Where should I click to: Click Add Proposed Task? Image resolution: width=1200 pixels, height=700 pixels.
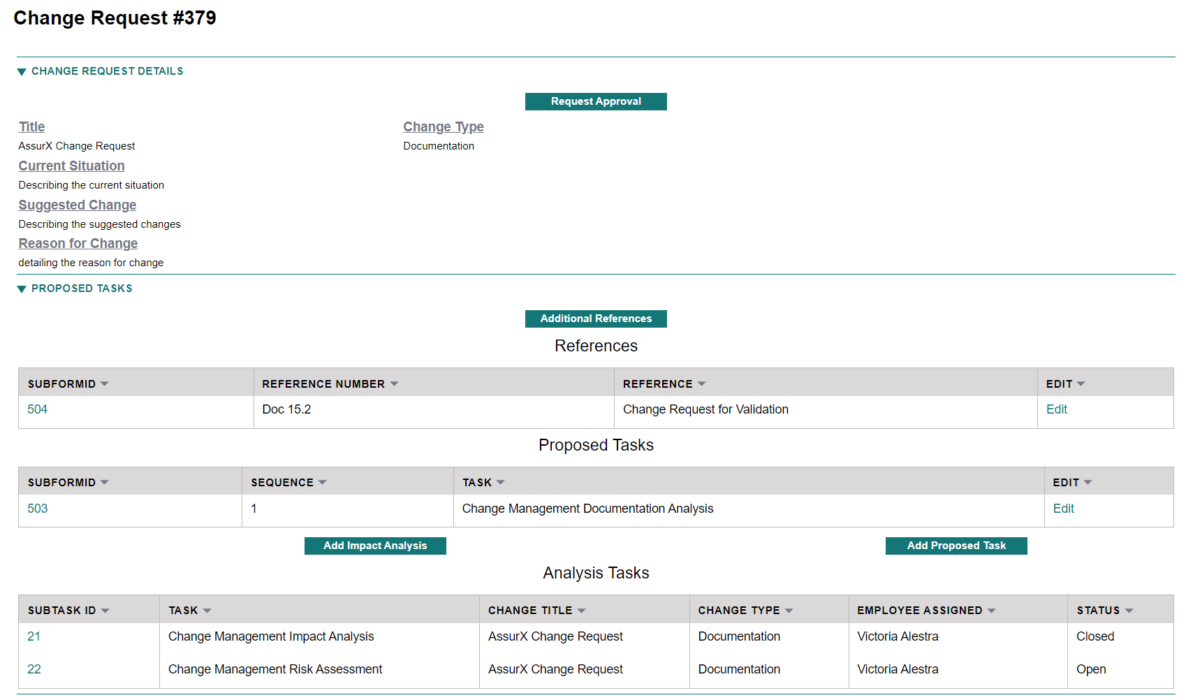pos(956,545)
